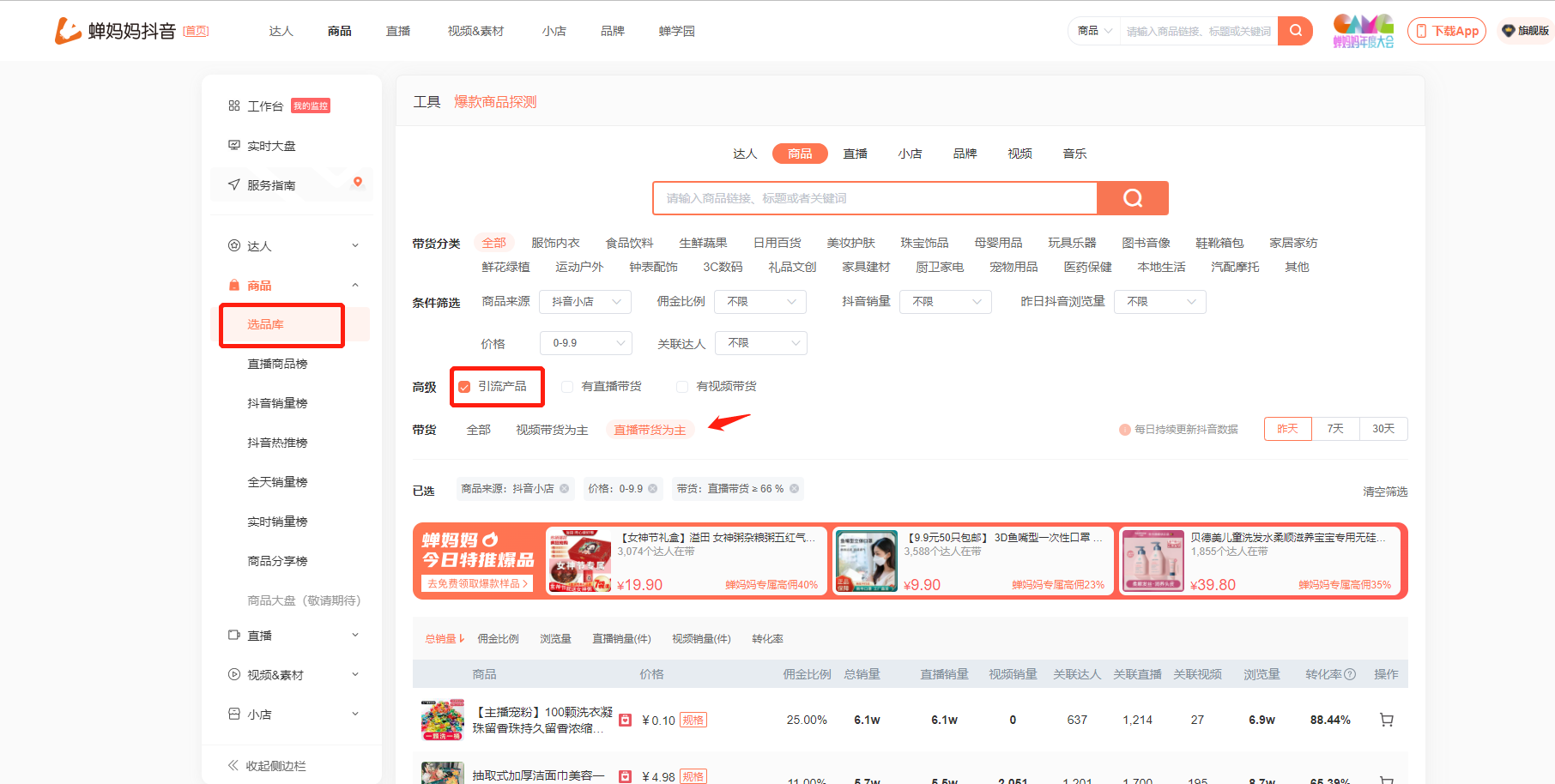The image size is (1555, 784).
Task: Click the help icon beside 转化率 header
Action: coord(1350,675)
